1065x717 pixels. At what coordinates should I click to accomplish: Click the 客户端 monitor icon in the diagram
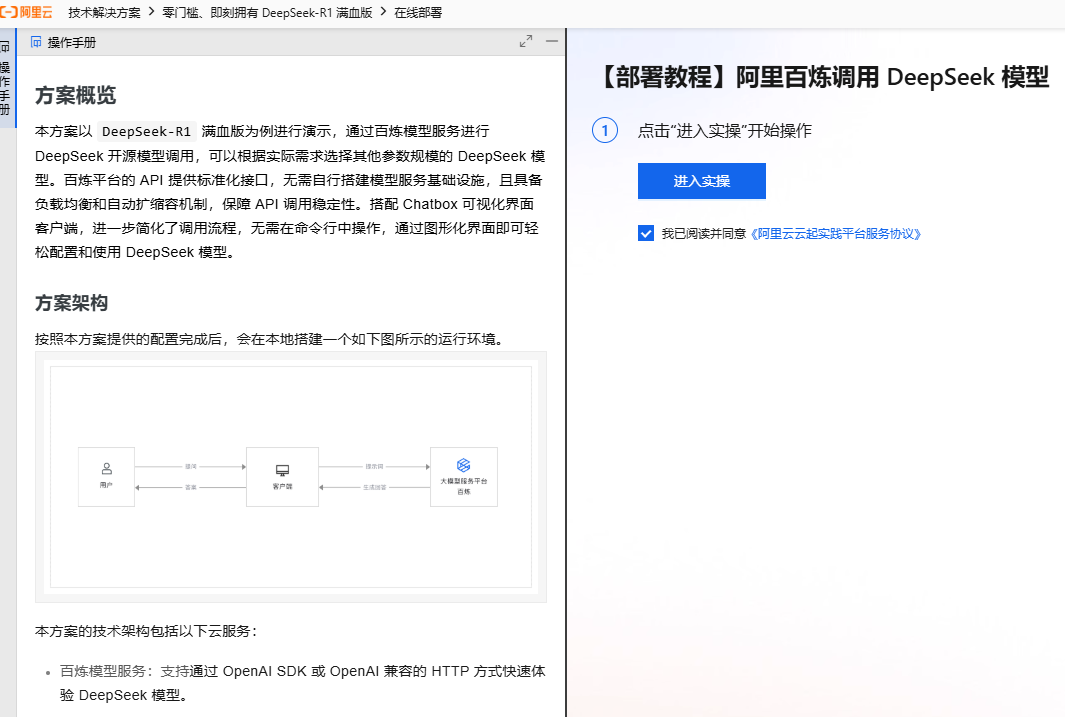click(x=283, y=470)
